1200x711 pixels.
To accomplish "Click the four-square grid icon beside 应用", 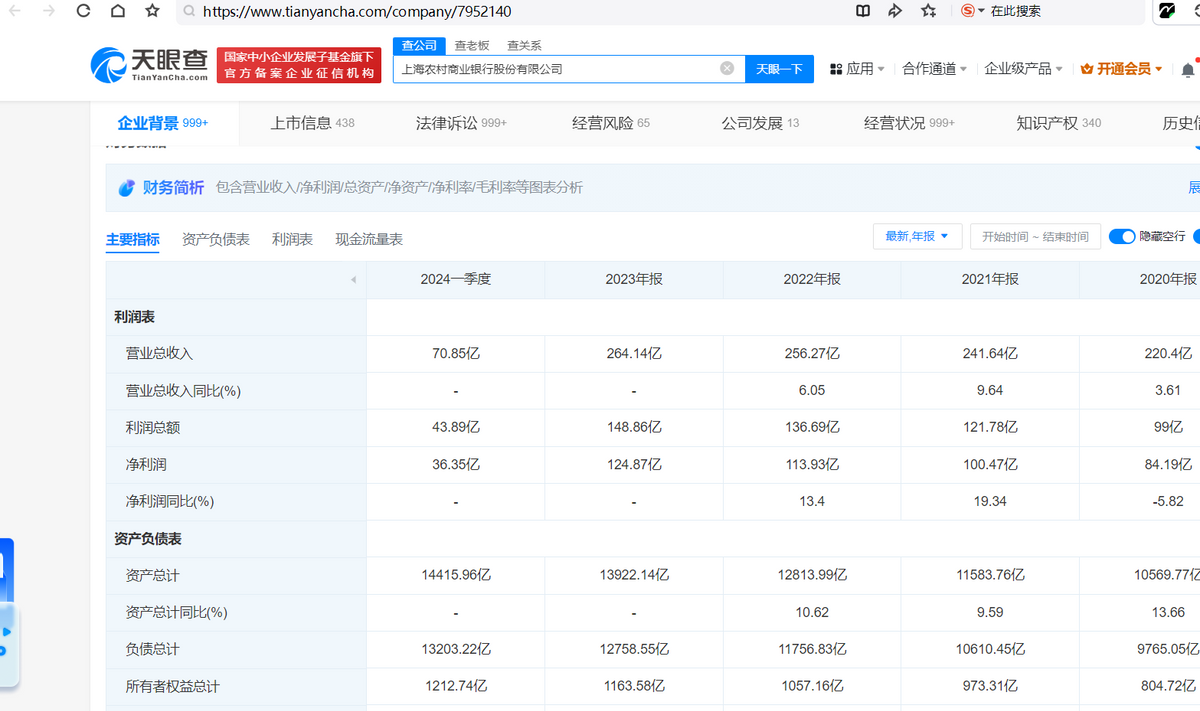I will tap(836, 69).
